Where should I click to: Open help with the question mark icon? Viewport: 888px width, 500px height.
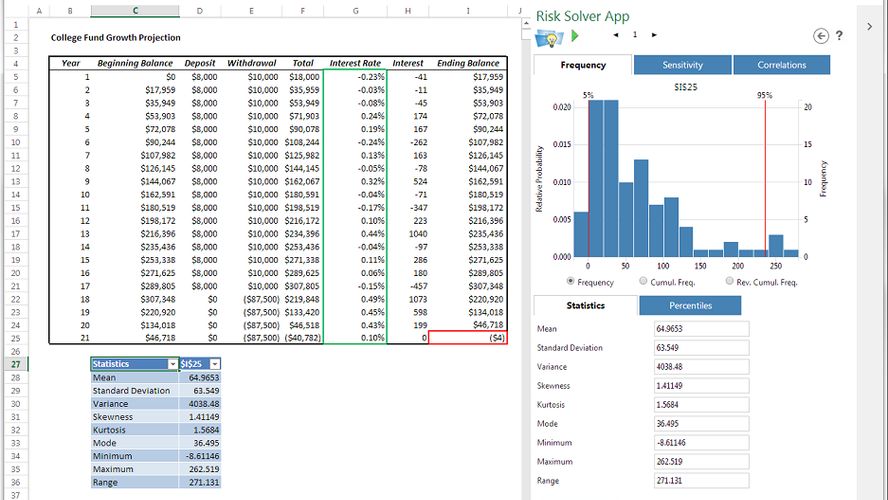pyautogui.click(x=839, y=36)
